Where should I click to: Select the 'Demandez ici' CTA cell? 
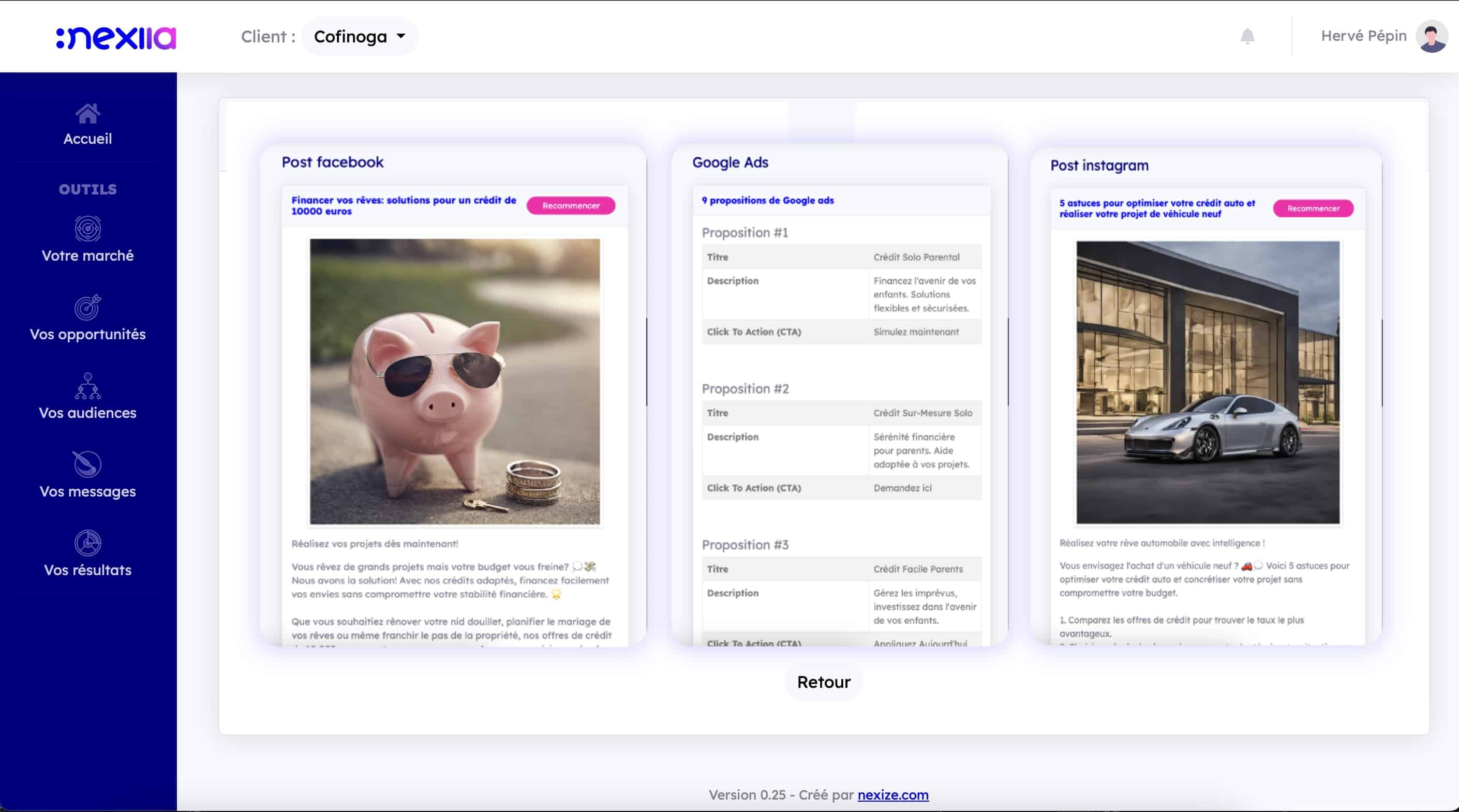pyautogui.click(x=925, y=488)
